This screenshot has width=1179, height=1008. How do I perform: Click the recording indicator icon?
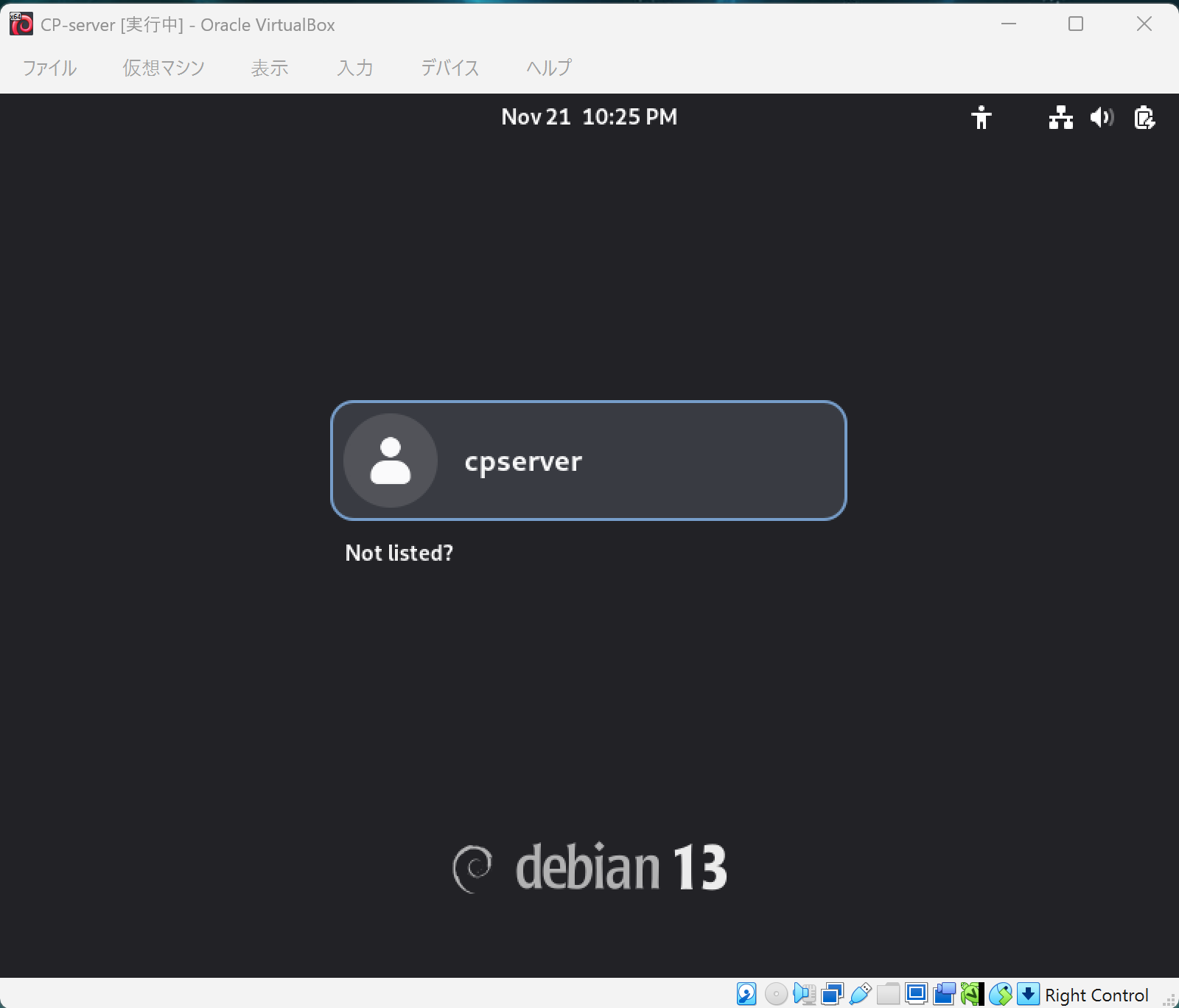(x=944, y=994)
